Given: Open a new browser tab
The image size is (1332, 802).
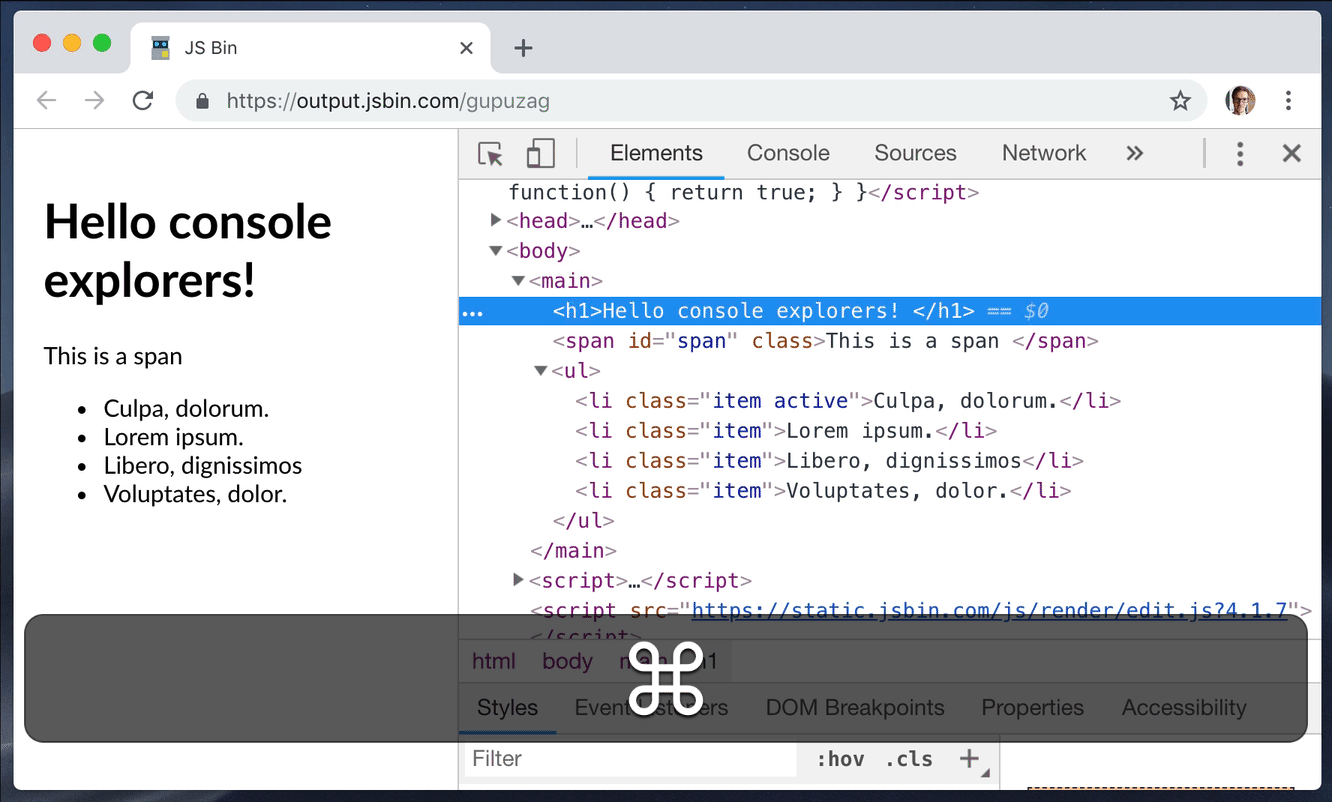Looking at the screenshot, I should coord(523,48).
